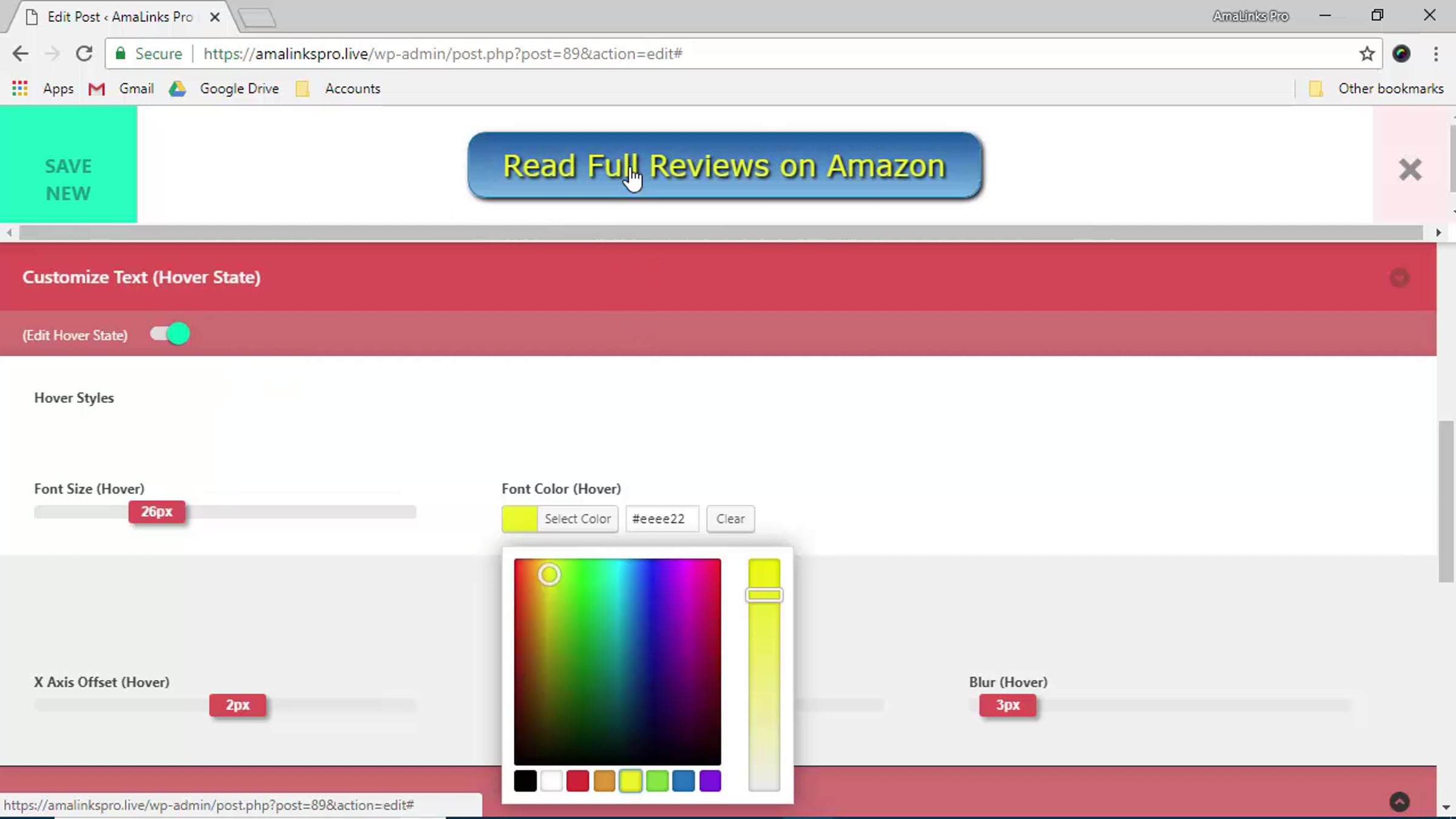Close the button editor with X icon
The image size is (1456, 819).
(x=1410, y=169)
